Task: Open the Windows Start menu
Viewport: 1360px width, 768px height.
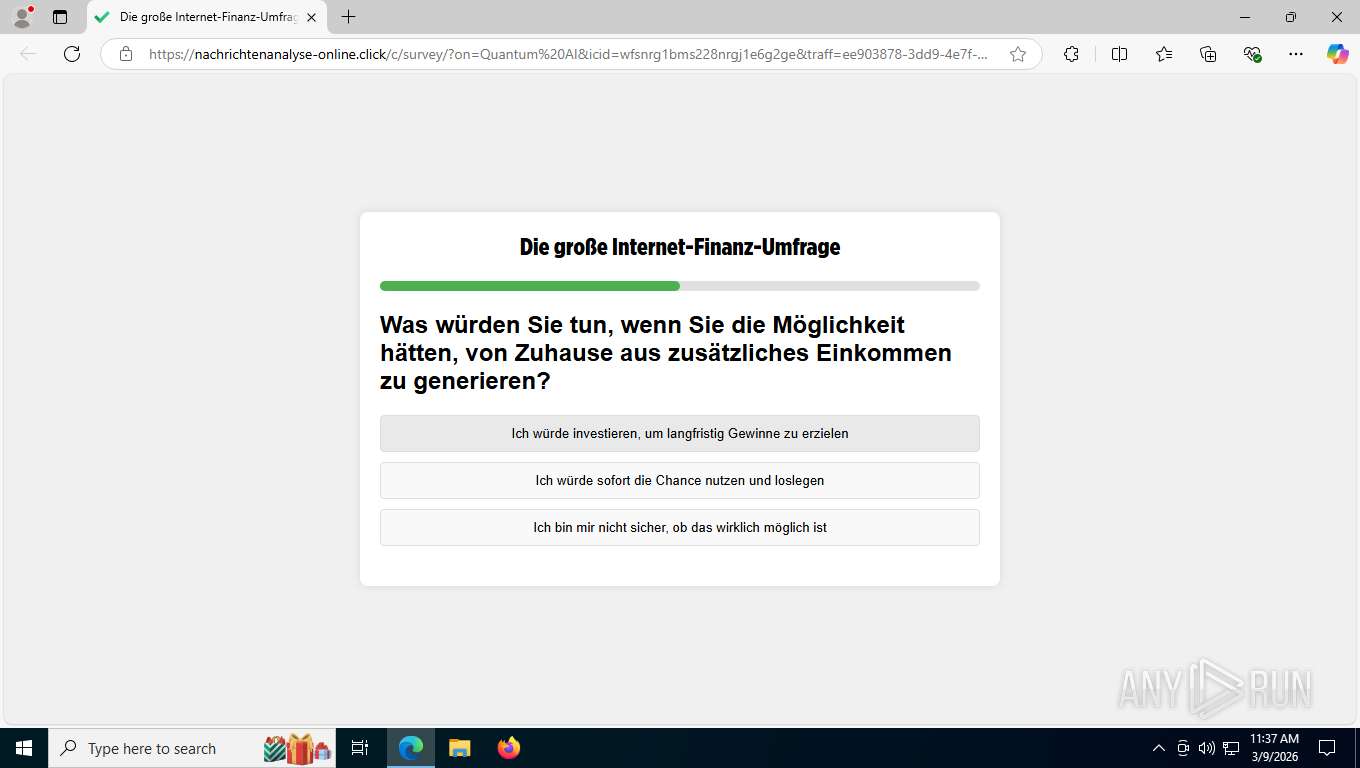Action: 24,748
